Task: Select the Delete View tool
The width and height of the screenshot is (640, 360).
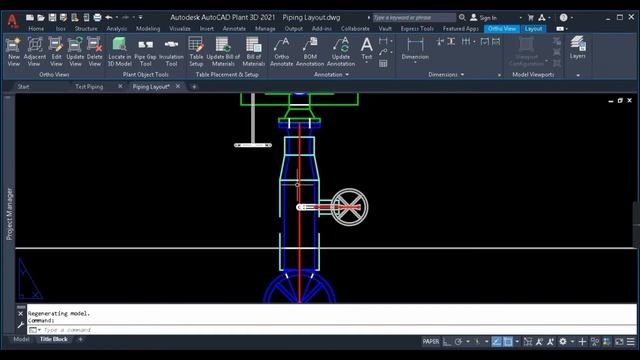Action: tap(95, 51)
